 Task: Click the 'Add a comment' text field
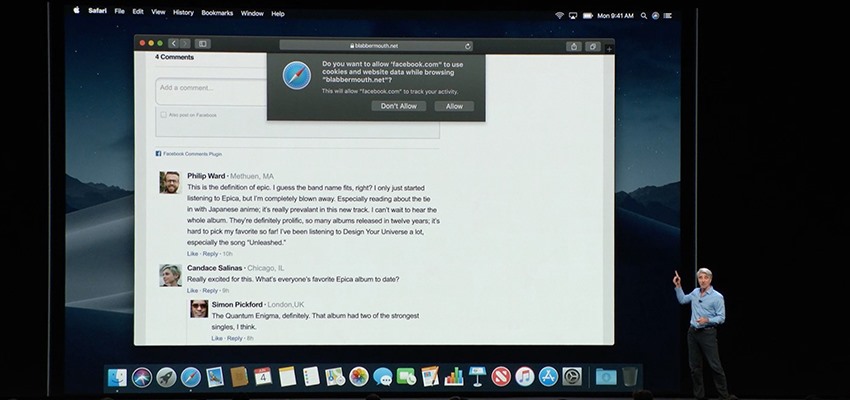pos(210,89)
